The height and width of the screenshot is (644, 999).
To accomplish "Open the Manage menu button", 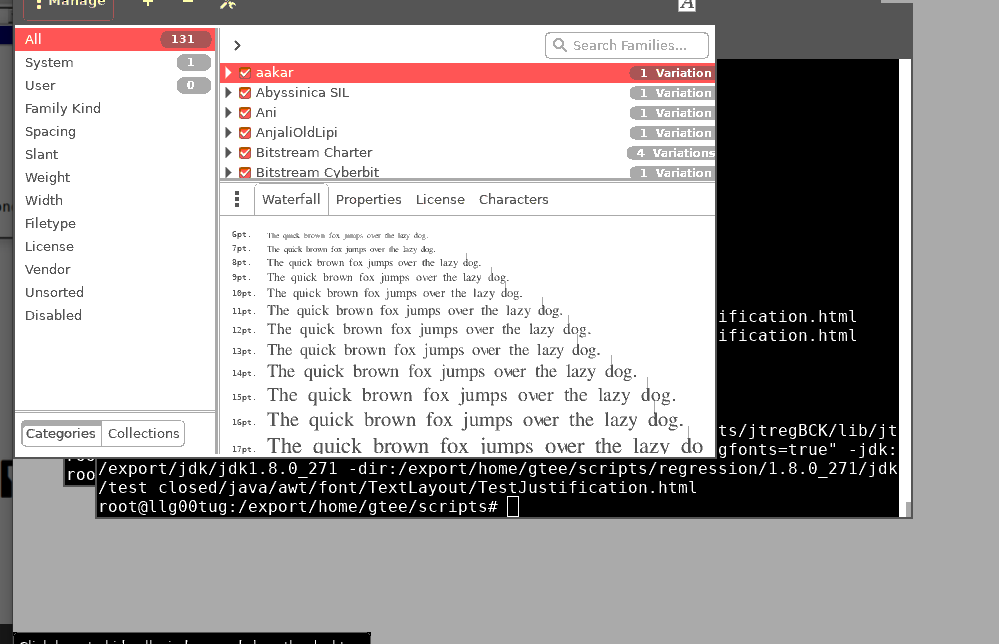I will point(68,4).
